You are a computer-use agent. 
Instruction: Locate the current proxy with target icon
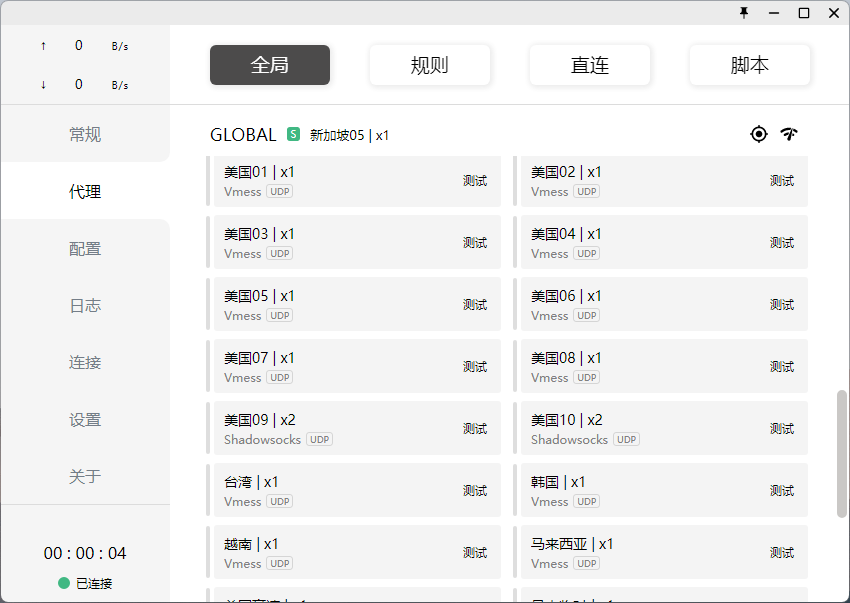pyautogui.click(x=758, y=134)
